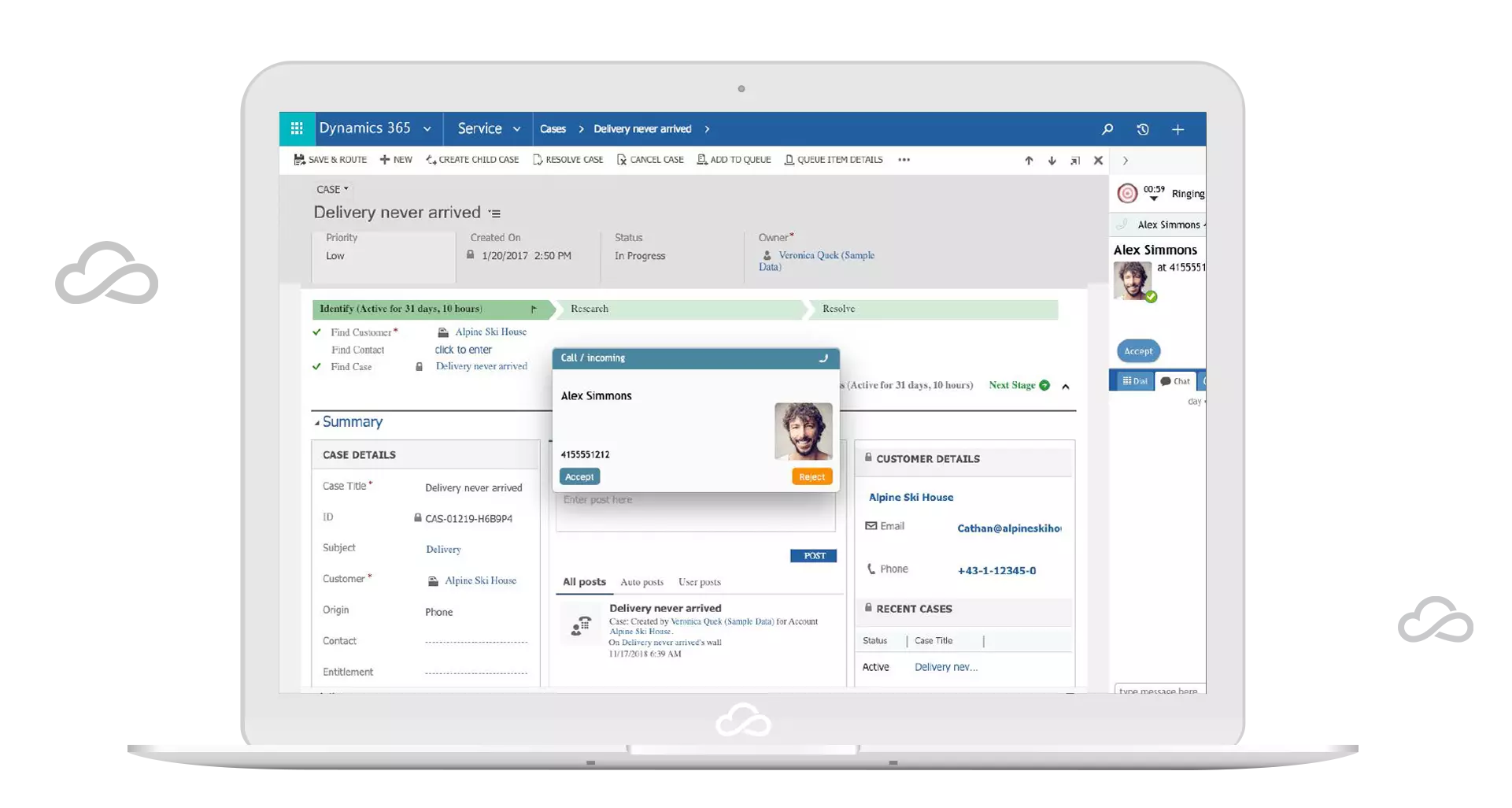Image resolution: width=1512 pixels, height=808 pixels.
Task: Click caller photo in call popup
Action: (x=803, y=432)
